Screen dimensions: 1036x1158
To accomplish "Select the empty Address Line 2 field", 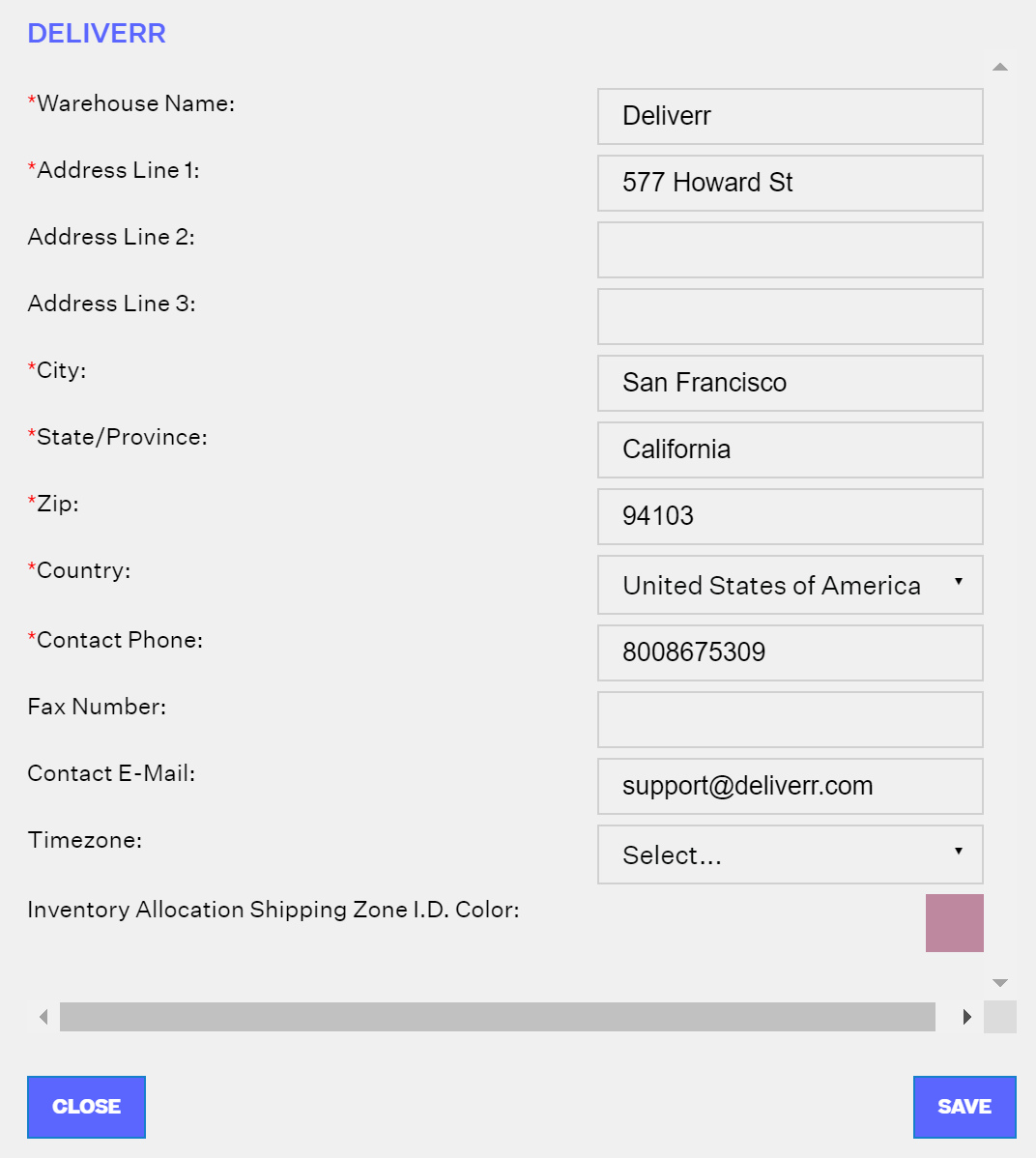I will (x=791, y=249).
